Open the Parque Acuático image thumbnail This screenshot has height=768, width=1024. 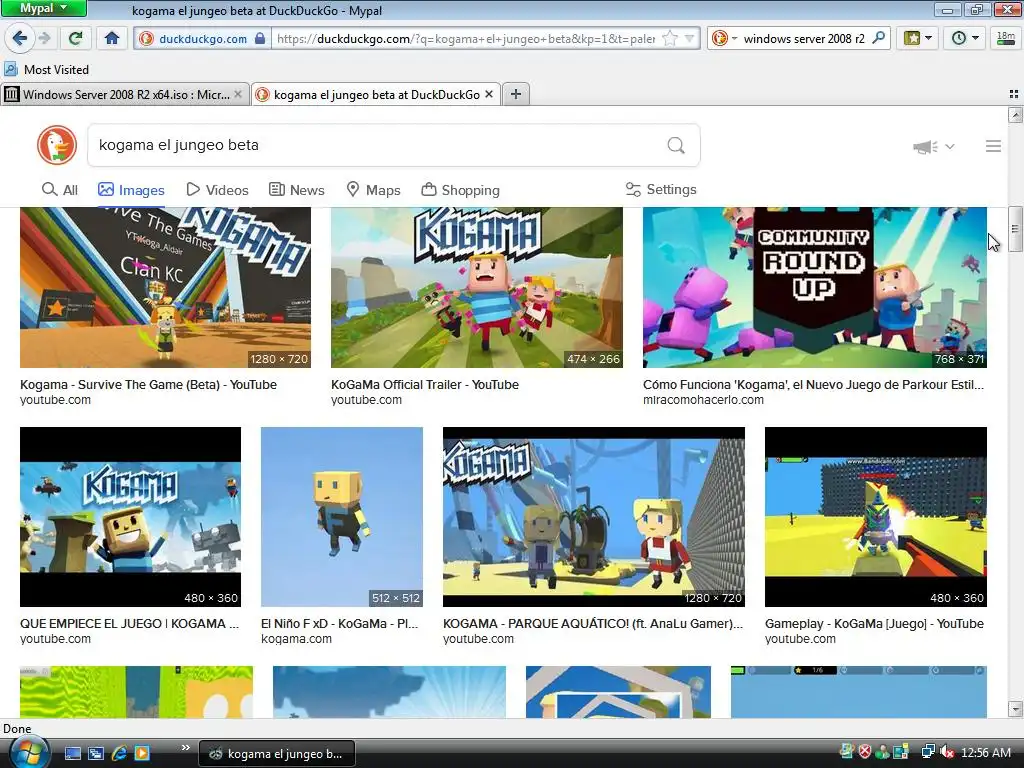594,517
